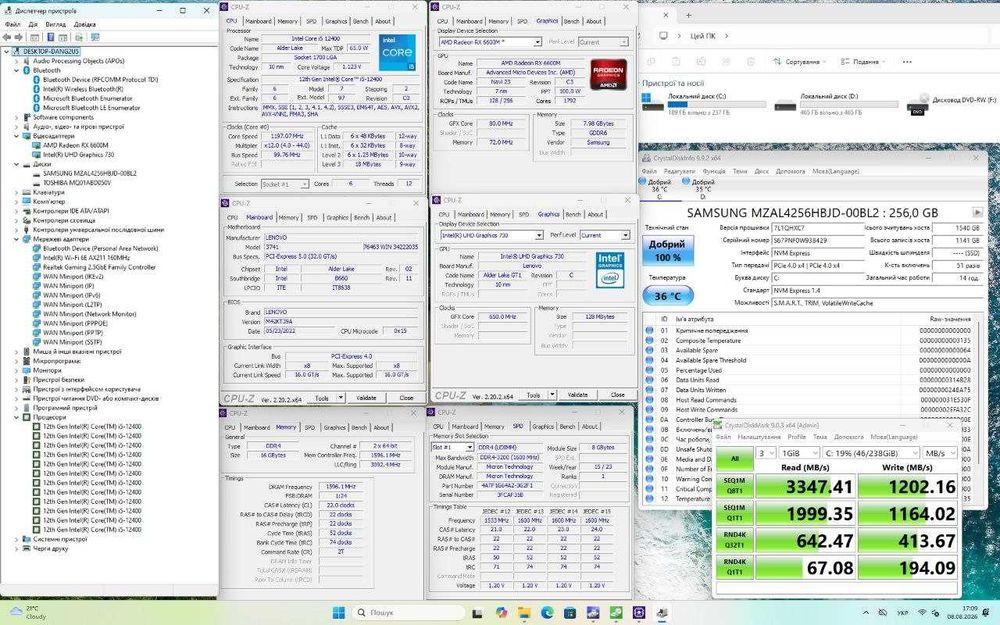Click Intel Core logo in CPU-Z
The width and height of the screenshot is (1000, 625).
point(397,53)
